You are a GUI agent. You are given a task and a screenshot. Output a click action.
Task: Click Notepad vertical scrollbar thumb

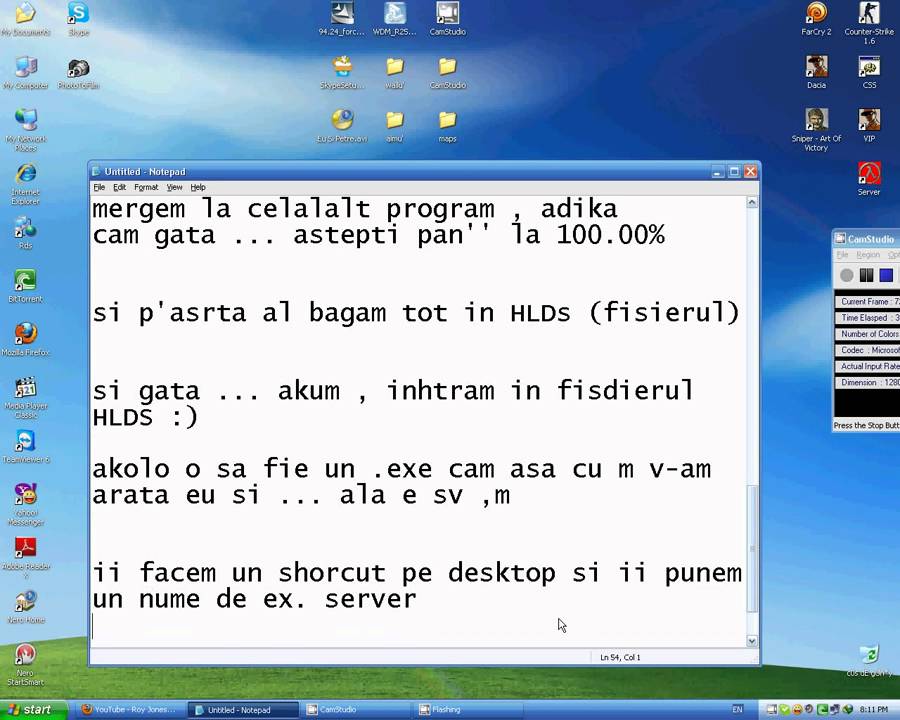(x=752, y=549)
